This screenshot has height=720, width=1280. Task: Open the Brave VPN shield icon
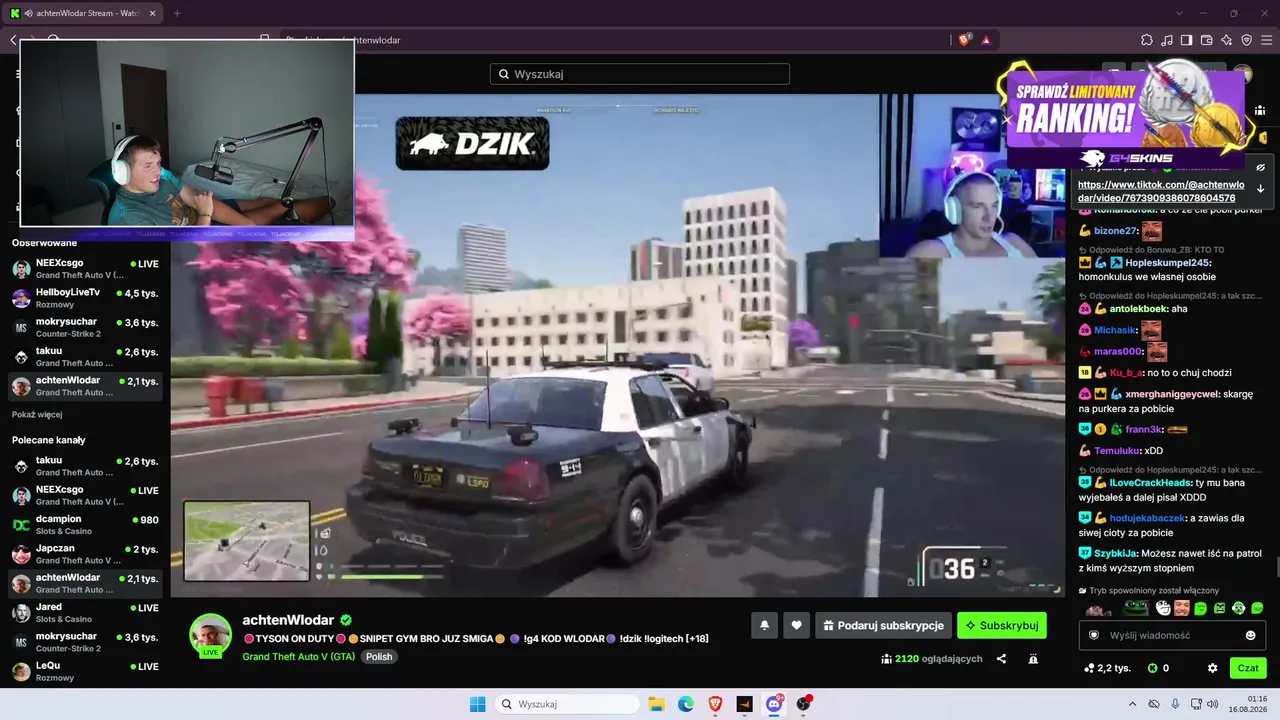tap(1247, 40)
